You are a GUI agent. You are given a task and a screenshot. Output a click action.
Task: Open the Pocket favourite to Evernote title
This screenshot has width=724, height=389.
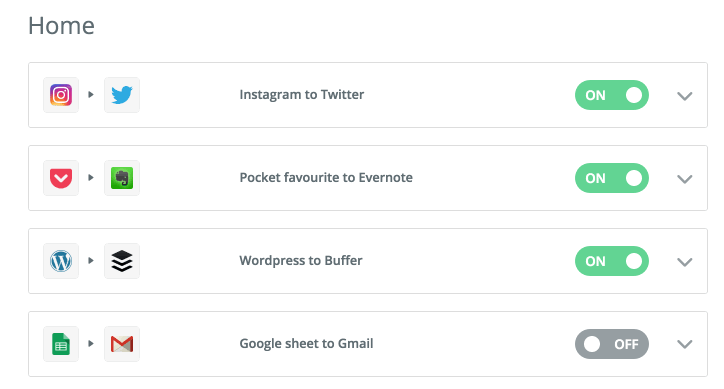pyautogui.click(x=326, y=177)
